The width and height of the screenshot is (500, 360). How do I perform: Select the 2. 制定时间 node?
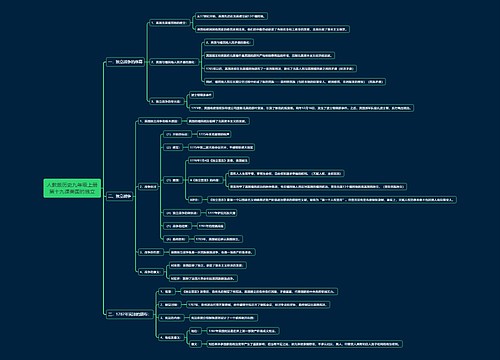(x=169, y=304)
